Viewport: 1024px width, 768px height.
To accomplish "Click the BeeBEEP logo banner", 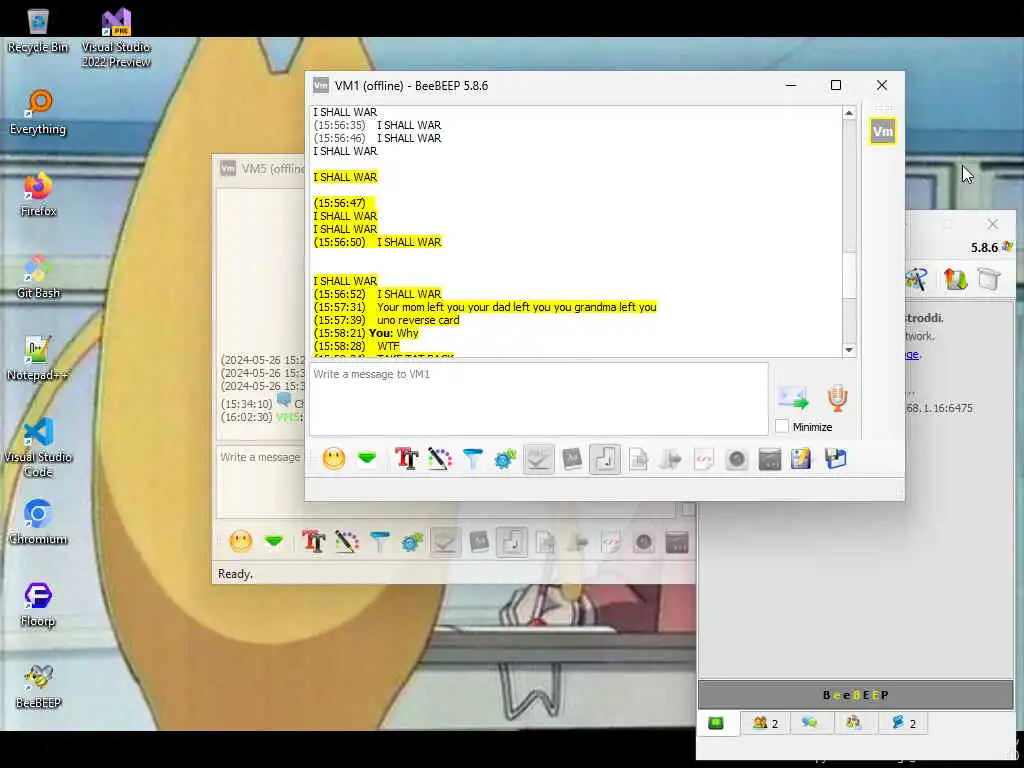I will pyautogui.click(x=856, y=695).
